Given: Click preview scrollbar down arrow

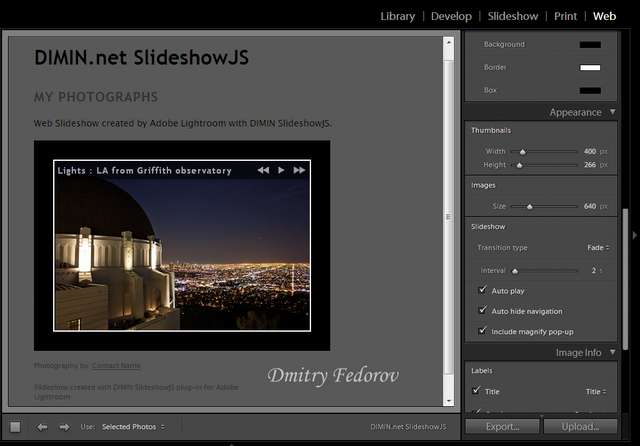Looking at the screenshot, I should [x=449, y=401].
